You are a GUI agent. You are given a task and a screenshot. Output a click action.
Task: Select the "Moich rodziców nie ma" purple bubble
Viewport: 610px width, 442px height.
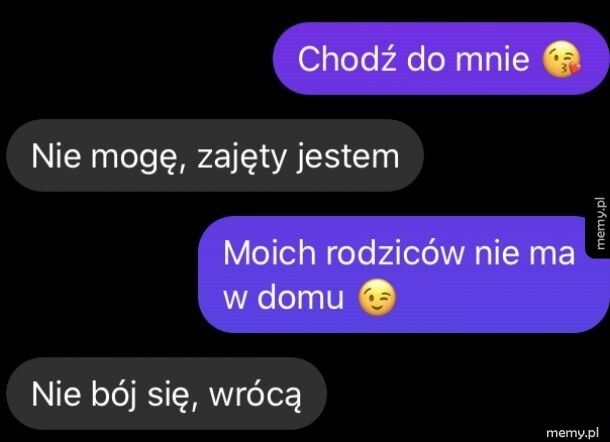coord(404,275)
